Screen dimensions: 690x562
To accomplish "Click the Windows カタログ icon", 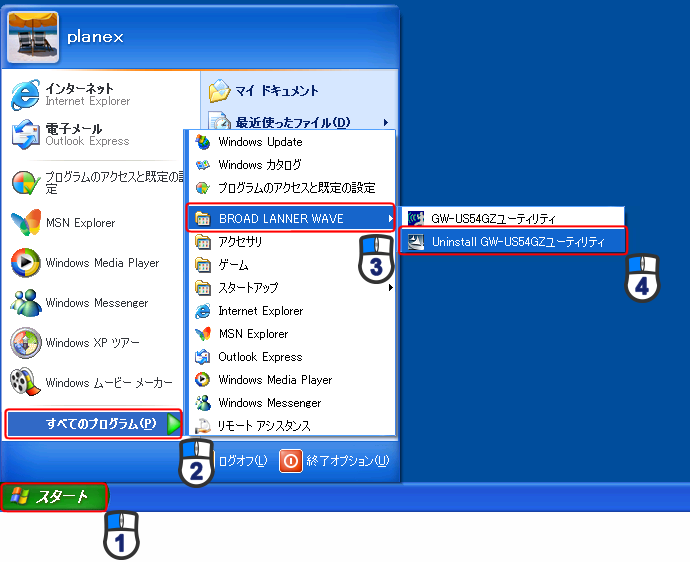I will click(x=202, y=165).
